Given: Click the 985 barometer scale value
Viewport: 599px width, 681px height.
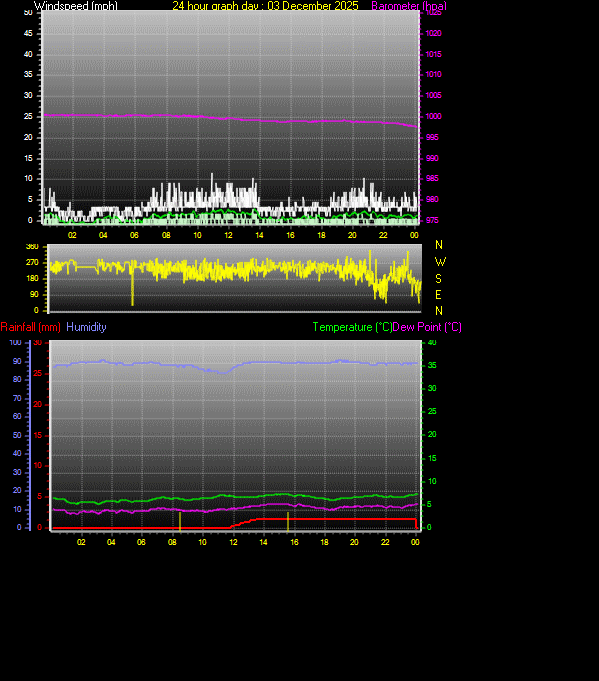Looking at the screenshot, I should [432, 179].
